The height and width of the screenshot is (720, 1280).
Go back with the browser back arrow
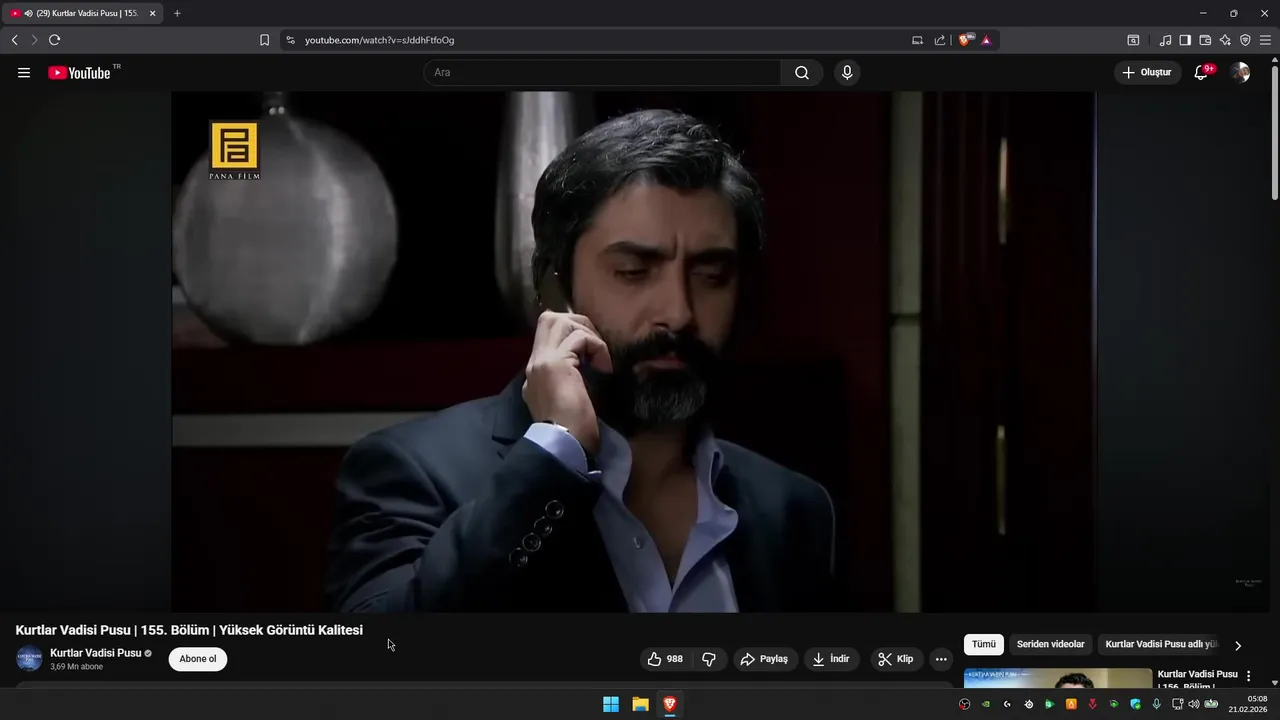14,40
